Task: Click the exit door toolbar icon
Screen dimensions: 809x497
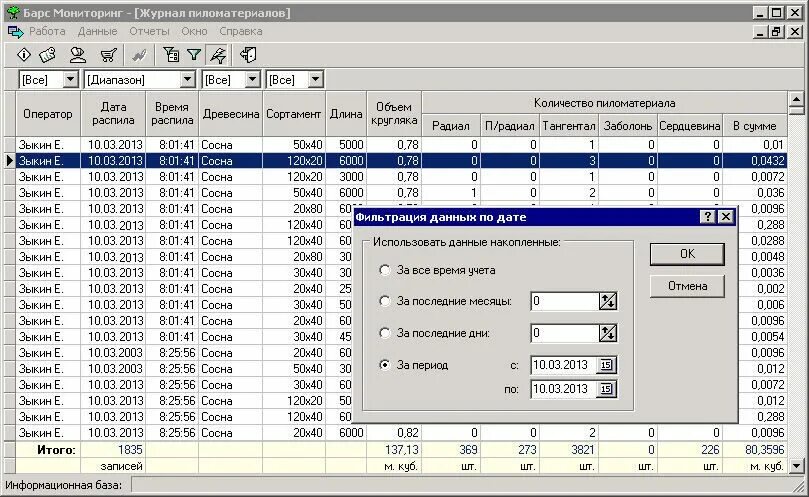Action: pyautogui.click(x=248, y=55)
